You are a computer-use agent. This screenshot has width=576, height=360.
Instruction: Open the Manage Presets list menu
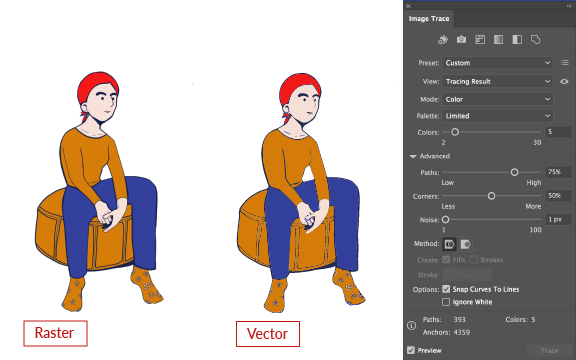point(565,63)
